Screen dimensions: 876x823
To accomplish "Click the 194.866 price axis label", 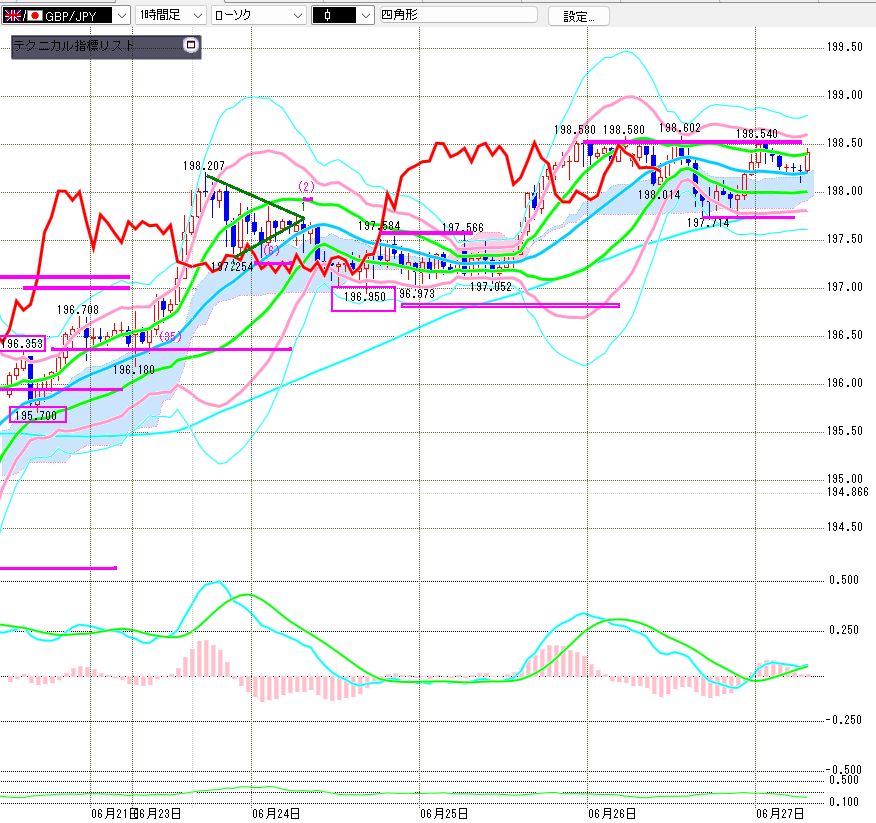I will [x=848, y=492].
